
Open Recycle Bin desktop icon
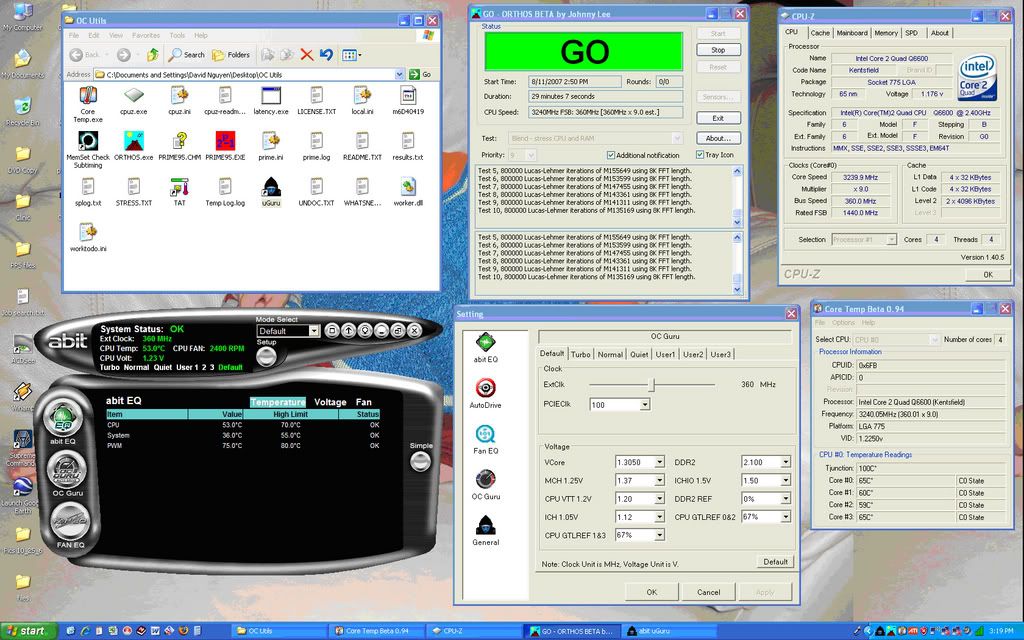tap(23, 111)
